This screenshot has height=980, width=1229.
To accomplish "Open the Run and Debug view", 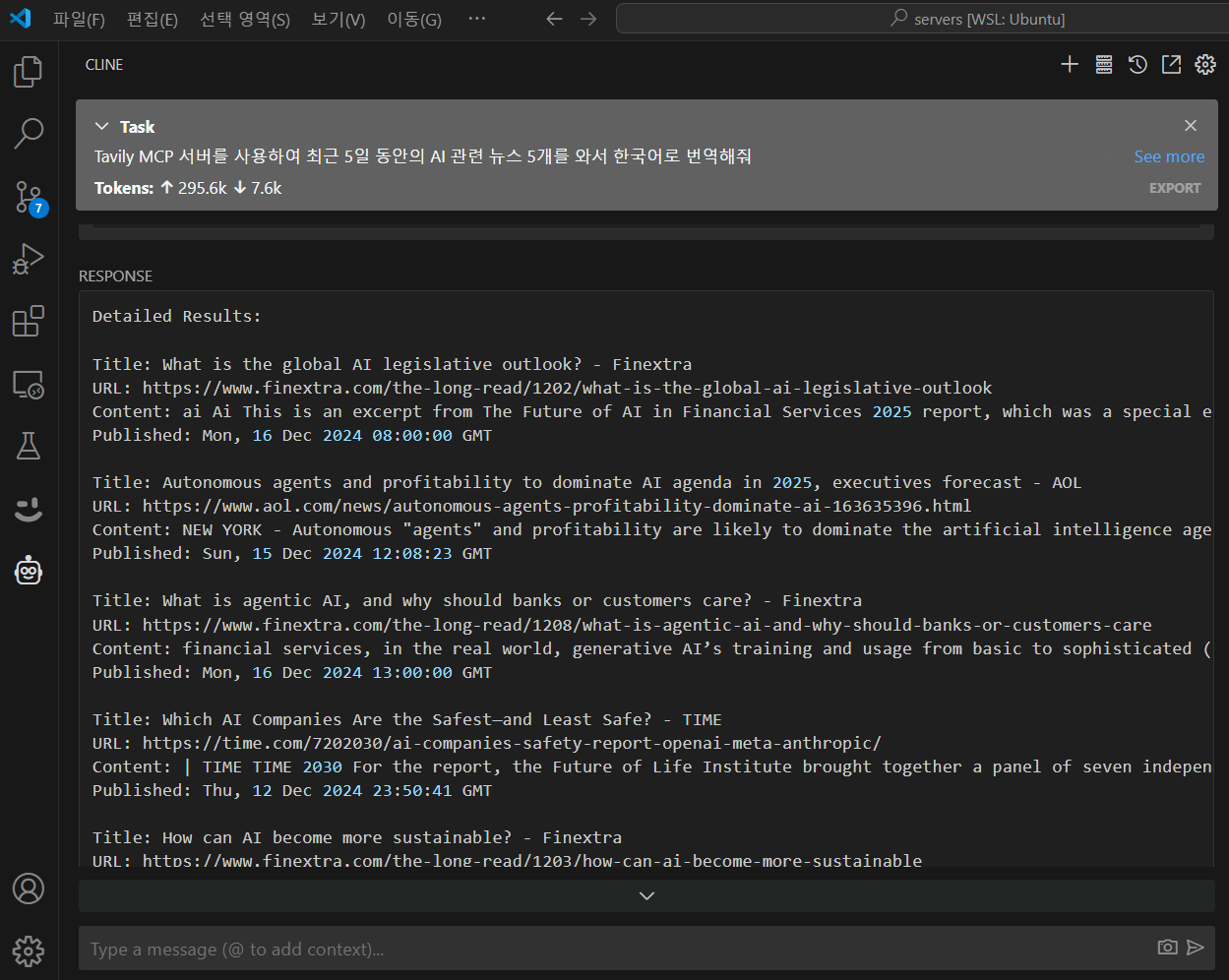I will pos(29,259).
